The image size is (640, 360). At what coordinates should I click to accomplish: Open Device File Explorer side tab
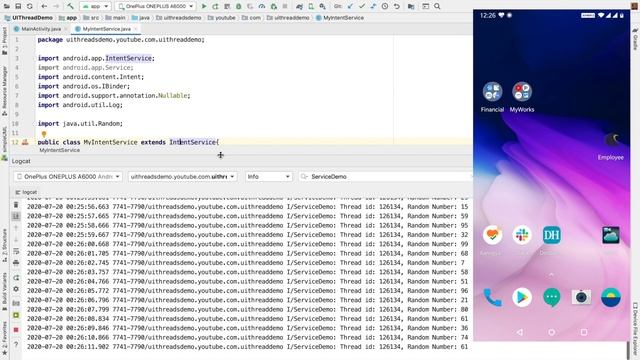(x=635, y=329)
